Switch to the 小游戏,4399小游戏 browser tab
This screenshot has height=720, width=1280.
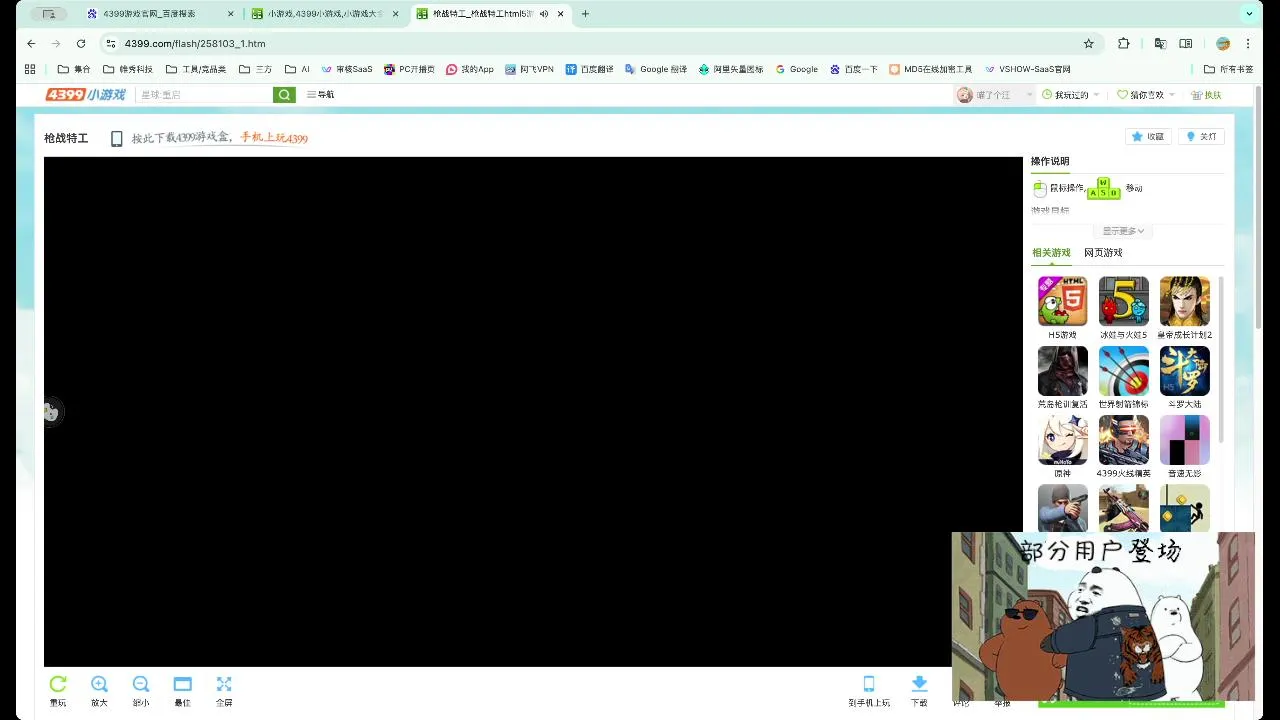pos(325,14)
